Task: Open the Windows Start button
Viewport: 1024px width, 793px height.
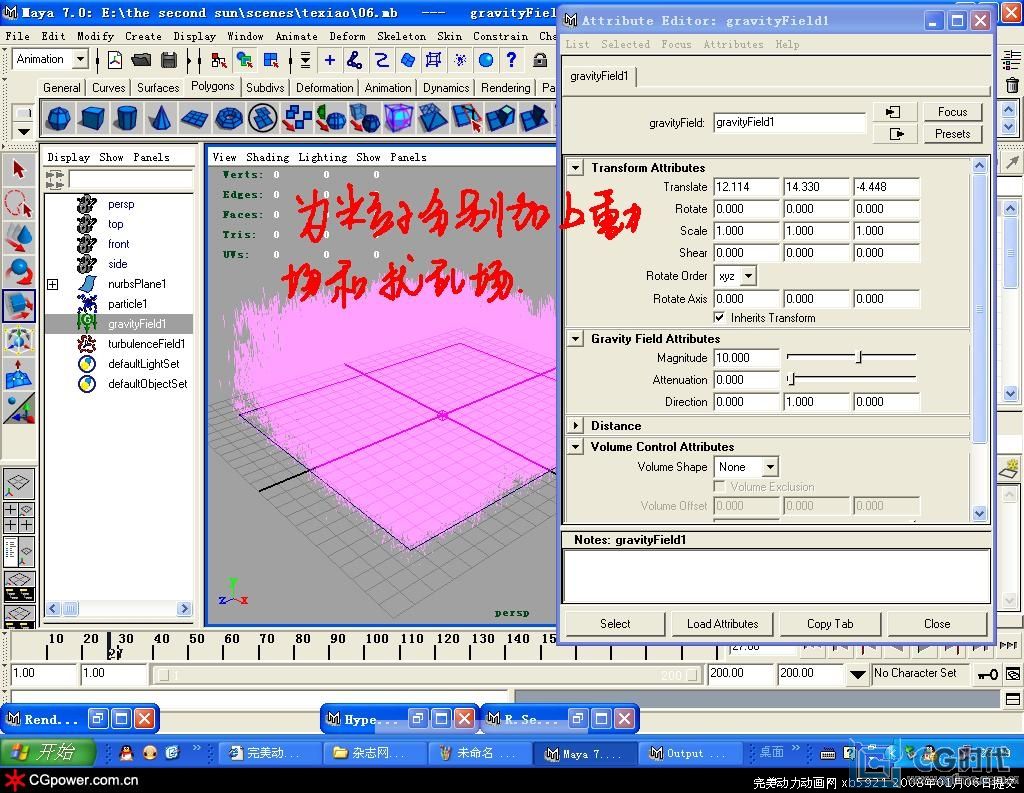Action: coord(48,753)
